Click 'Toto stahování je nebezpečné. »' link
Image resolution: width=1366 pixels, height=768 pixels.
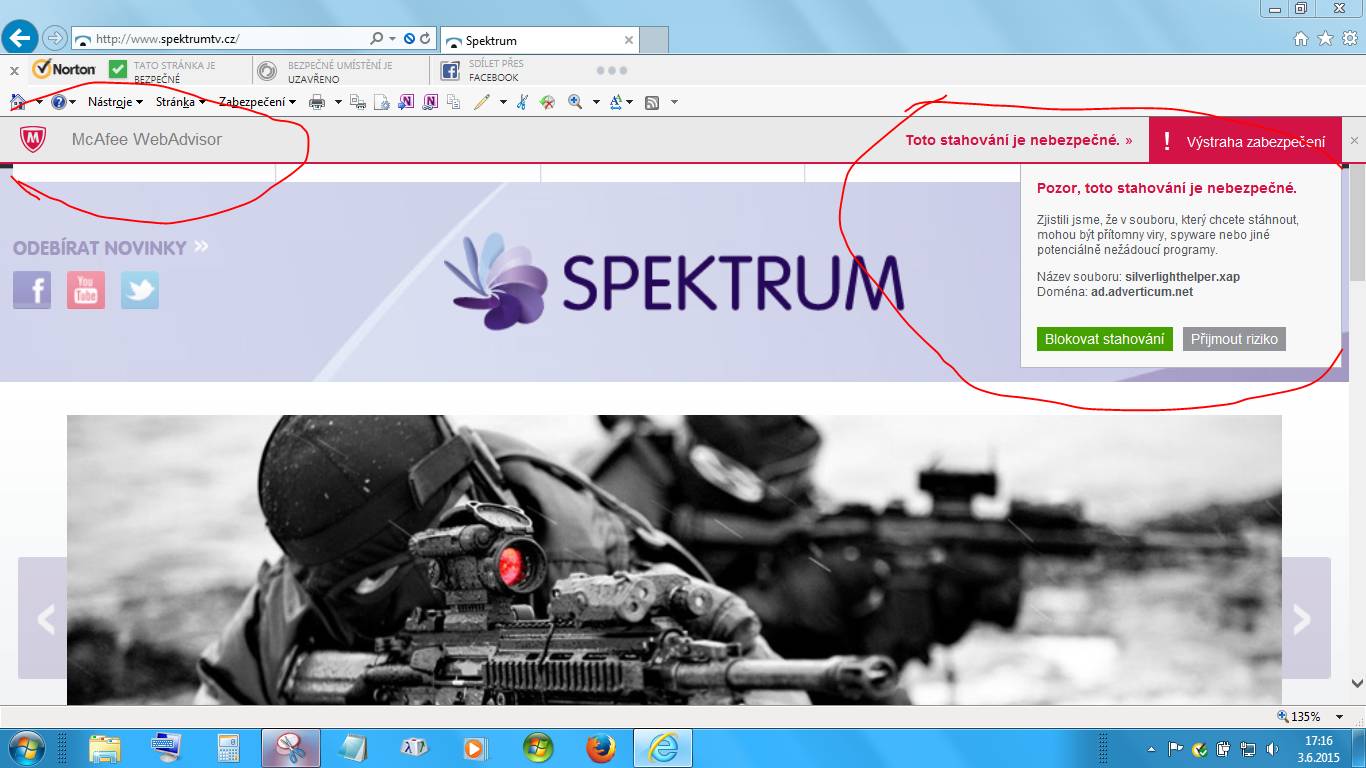coord(1019,141)
